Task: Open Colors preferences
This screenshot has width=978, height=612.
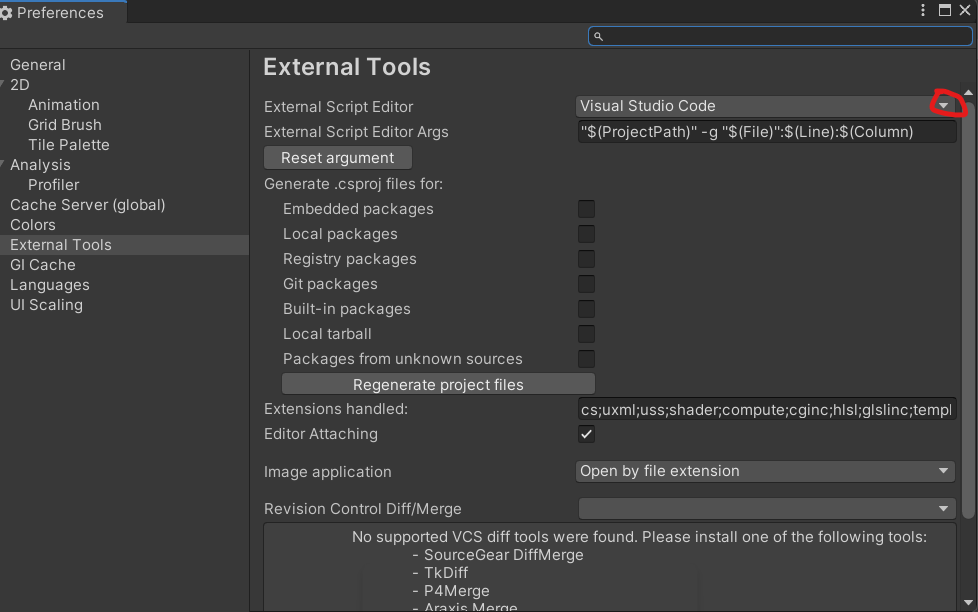Action: tap(32, 225)
